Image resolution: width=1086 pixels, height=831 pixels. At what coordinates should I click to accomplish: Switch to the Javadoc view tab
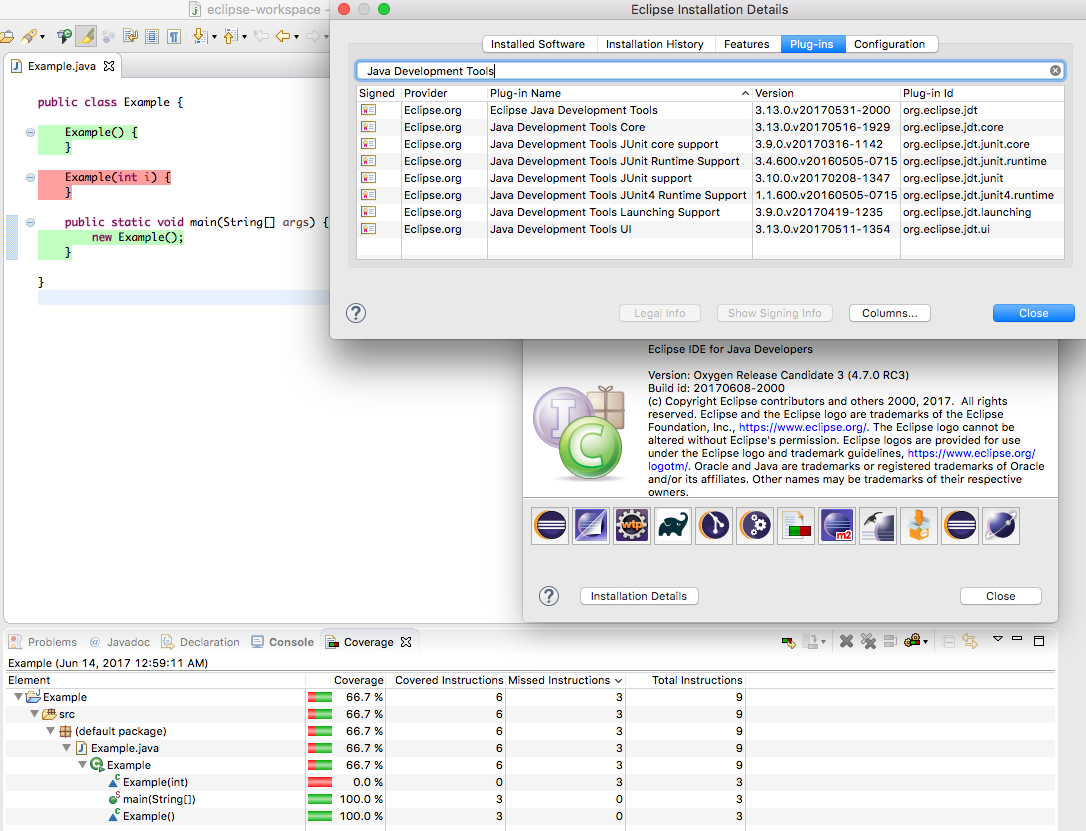point(120,642)
